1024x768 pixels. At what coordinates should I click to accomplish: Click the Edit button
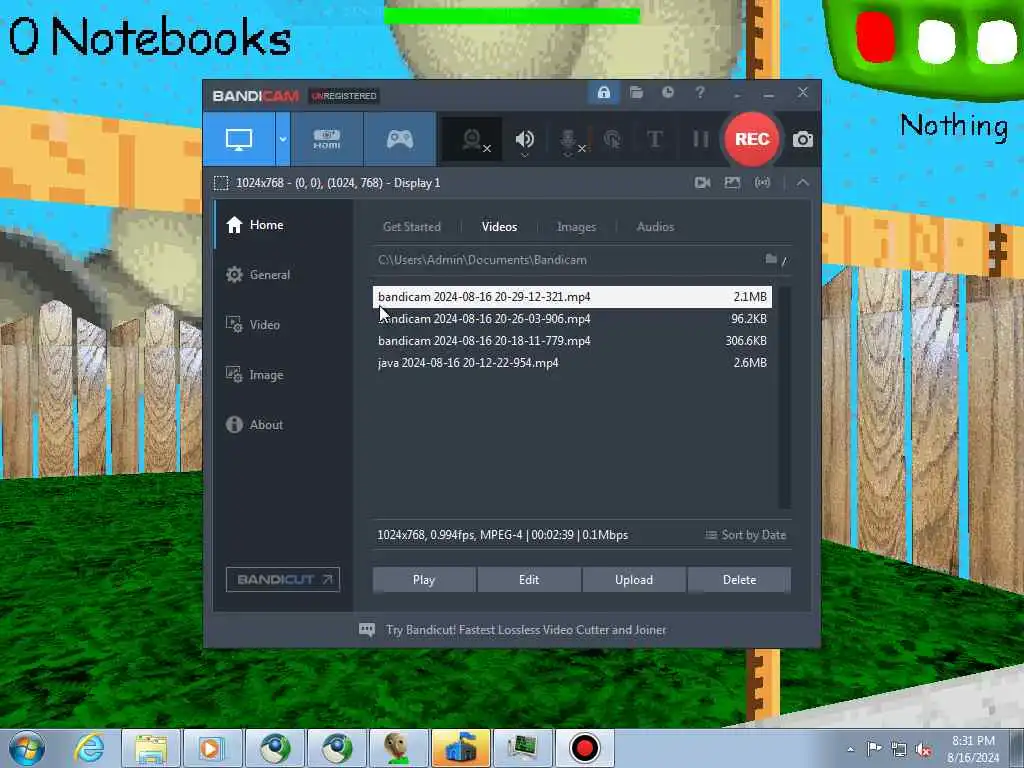coord(529,580)
